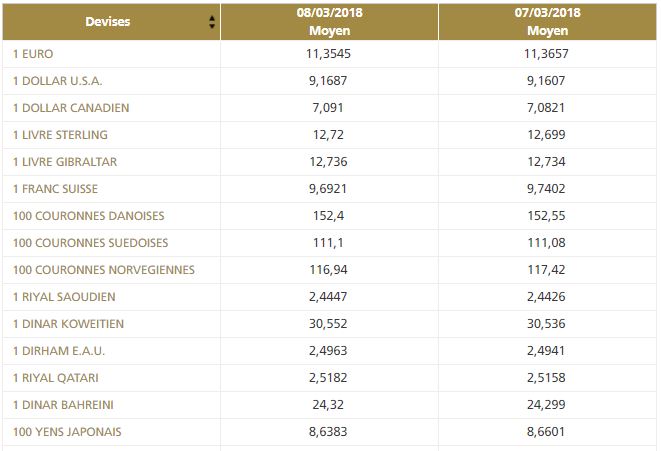The width and height of the screenshot is (661, 451).
Task: Choose the 1 RIYAL SAOUDIEN row
Action: (64, 297)
